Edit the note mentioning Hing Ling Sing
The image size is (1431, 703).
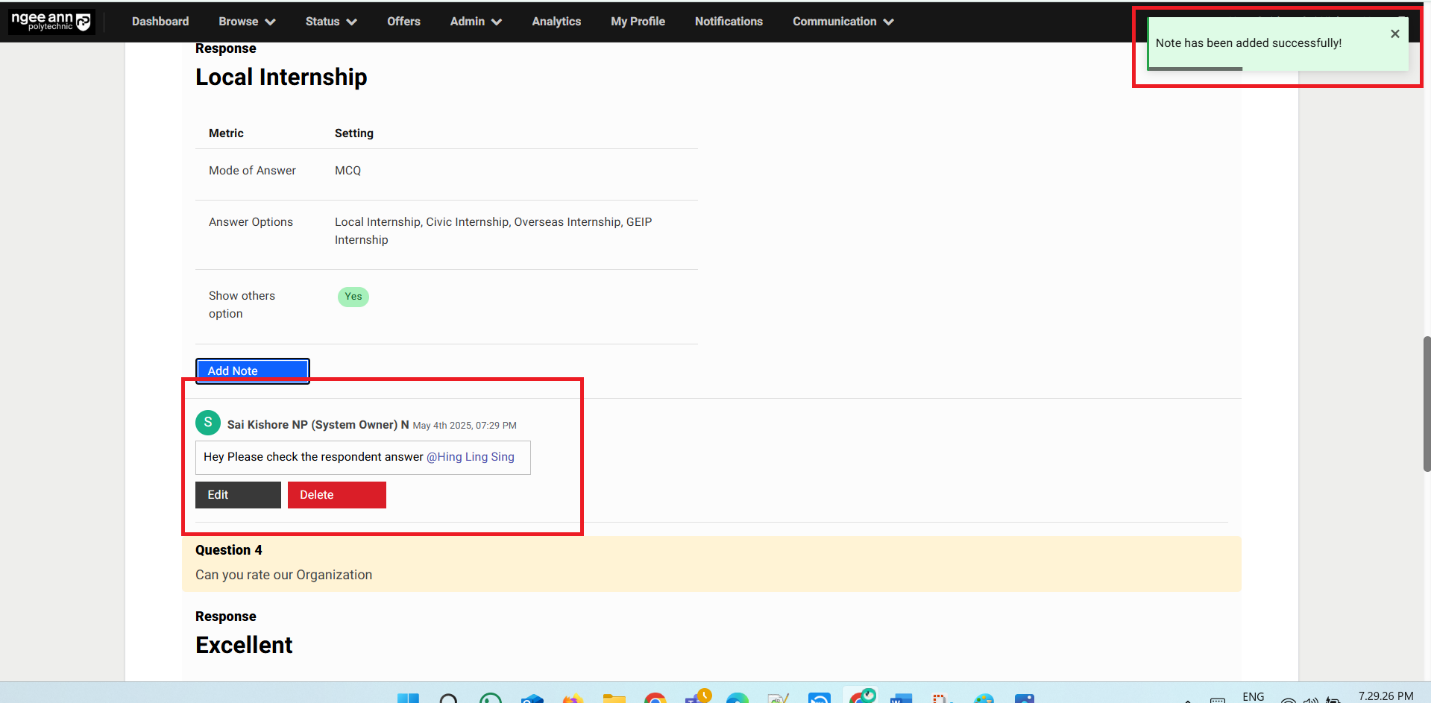pyautogui.click(x=237, y=495)
